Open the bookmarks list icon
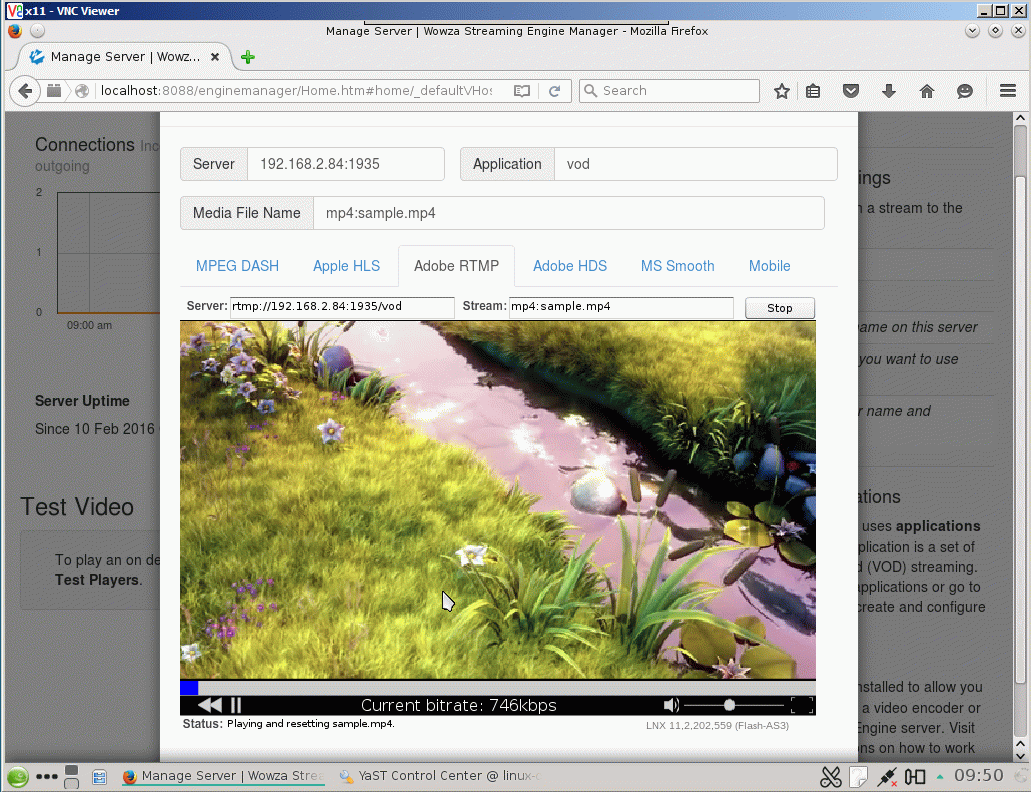 (x=813, y=91)
